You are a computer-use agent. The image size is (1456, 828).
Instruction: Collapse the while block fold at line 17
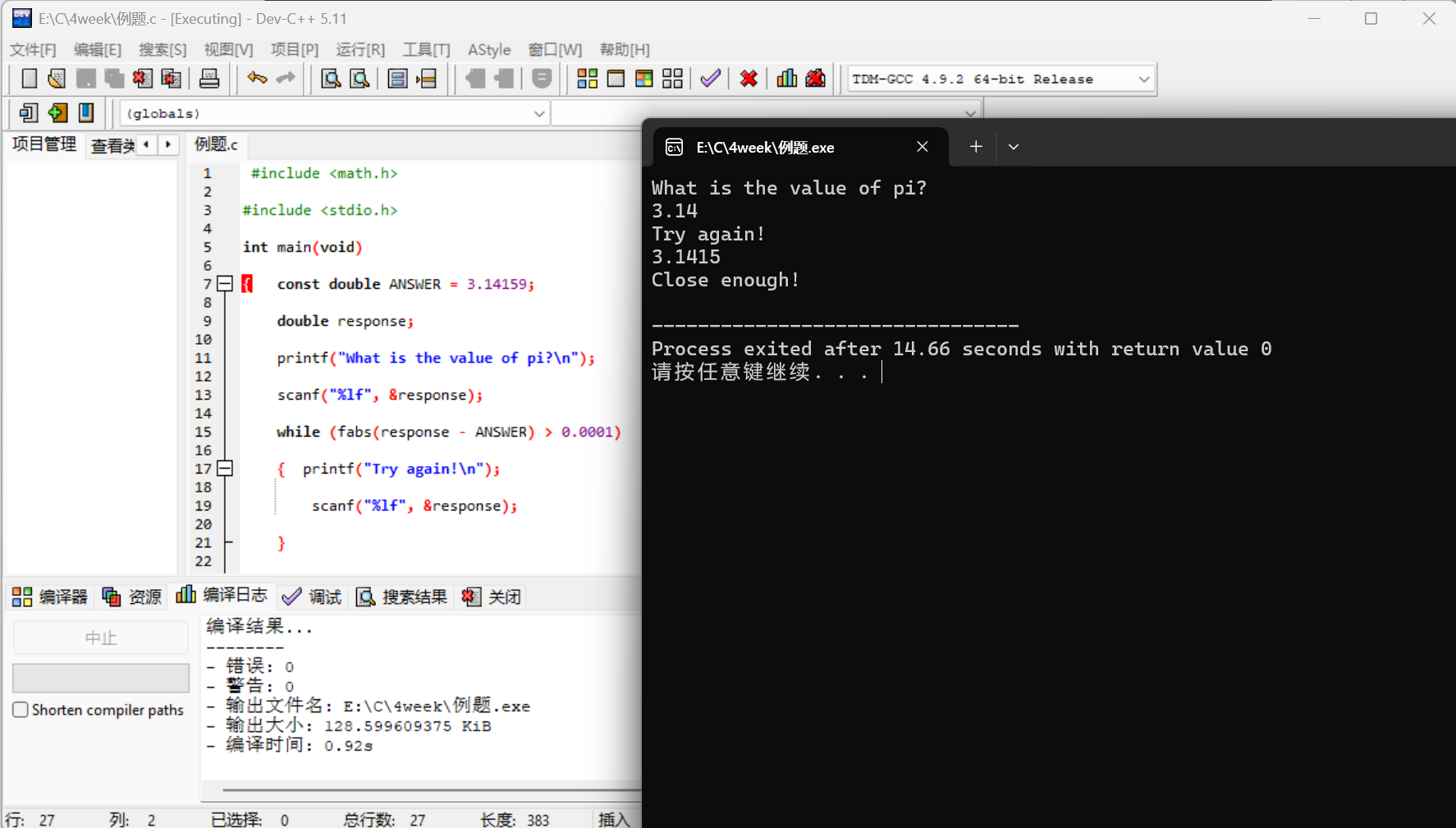tap(225, 469)
